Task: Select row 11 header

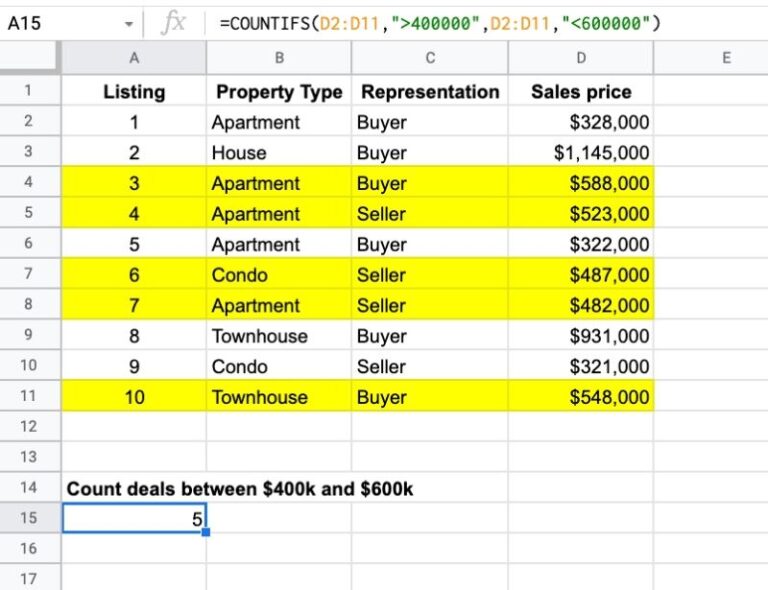Action: click(30, 397)
